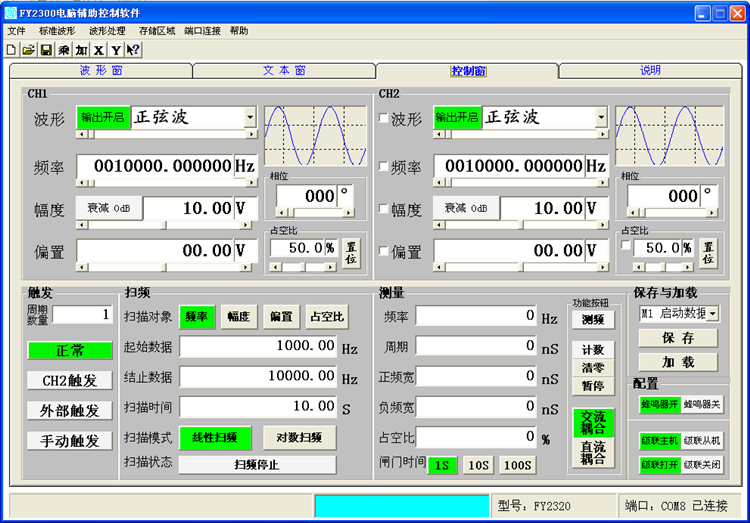Click the 乘 multiply toolbar icon
Image resolution: width=750 pixels, height=523 pixels.
[64, 50]
